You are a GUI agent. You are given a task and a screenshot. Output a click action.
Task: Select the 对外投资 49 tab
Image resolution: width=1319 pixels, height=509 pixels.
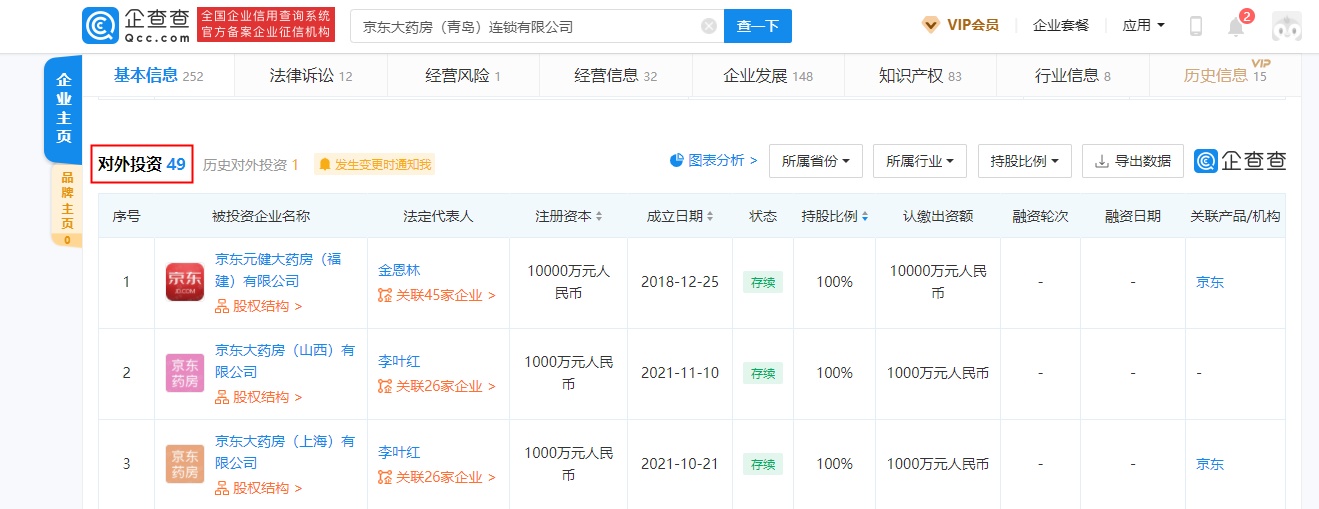(x=141, y=164)
